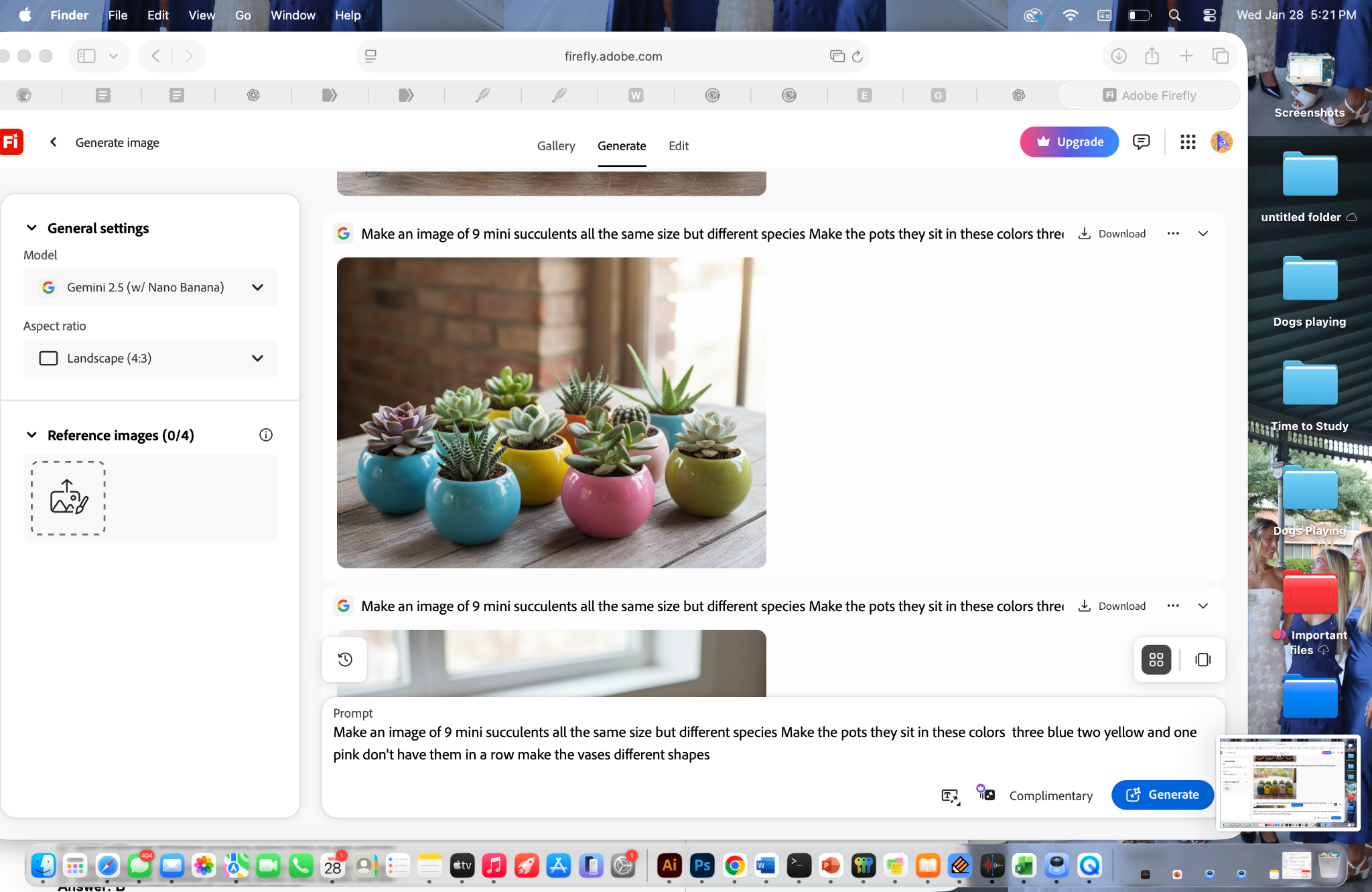Click the prompt text options icon

[950, 795]
